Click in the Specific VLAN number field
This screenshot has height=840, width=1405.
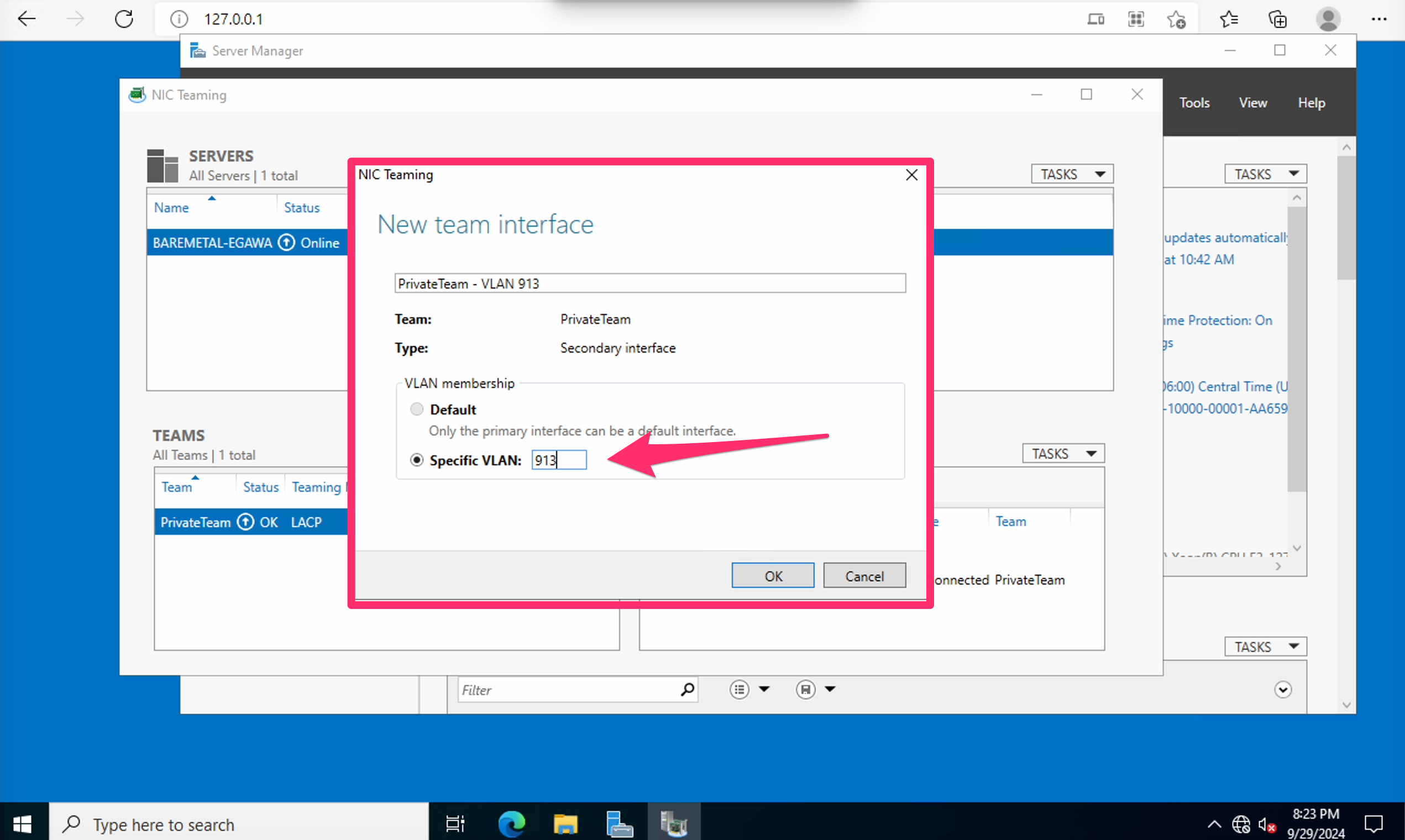pyautogui.click(x=559, y=460)
